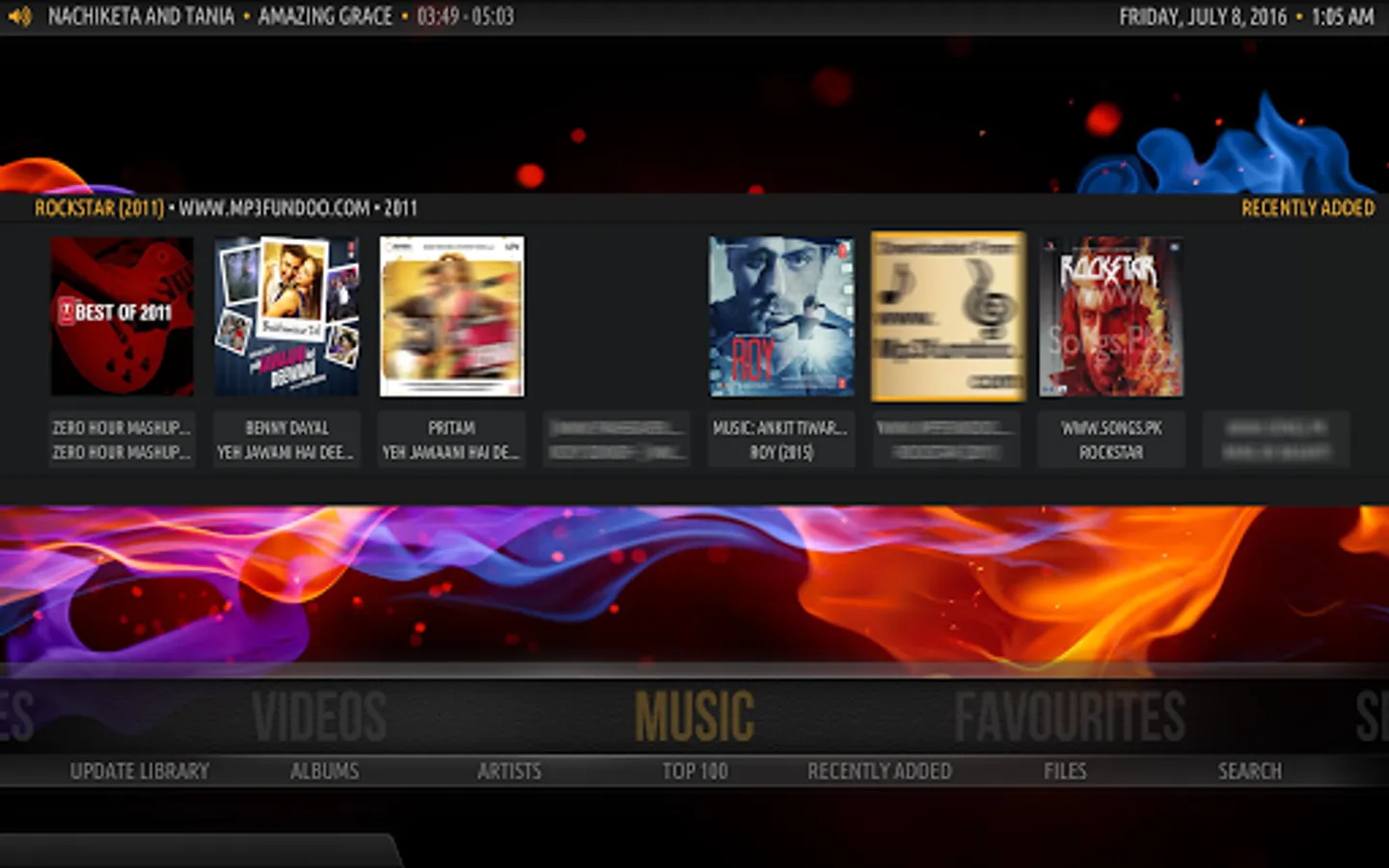Viewport: 1389px width, 868px height.
Task: Switch to the Favourites main menu item
Action: pos(1070,717)
